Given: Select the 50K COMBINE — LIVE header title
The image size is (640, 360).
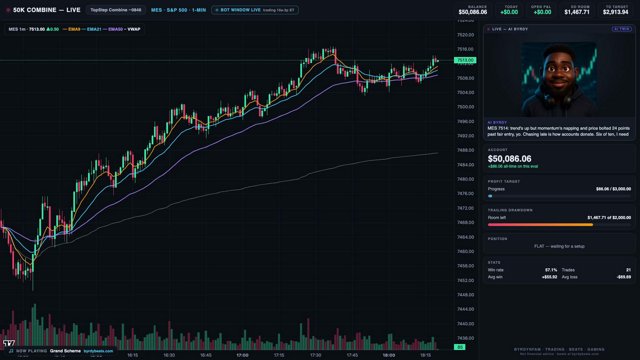Looking at the screenshot, I should point(47,10).
